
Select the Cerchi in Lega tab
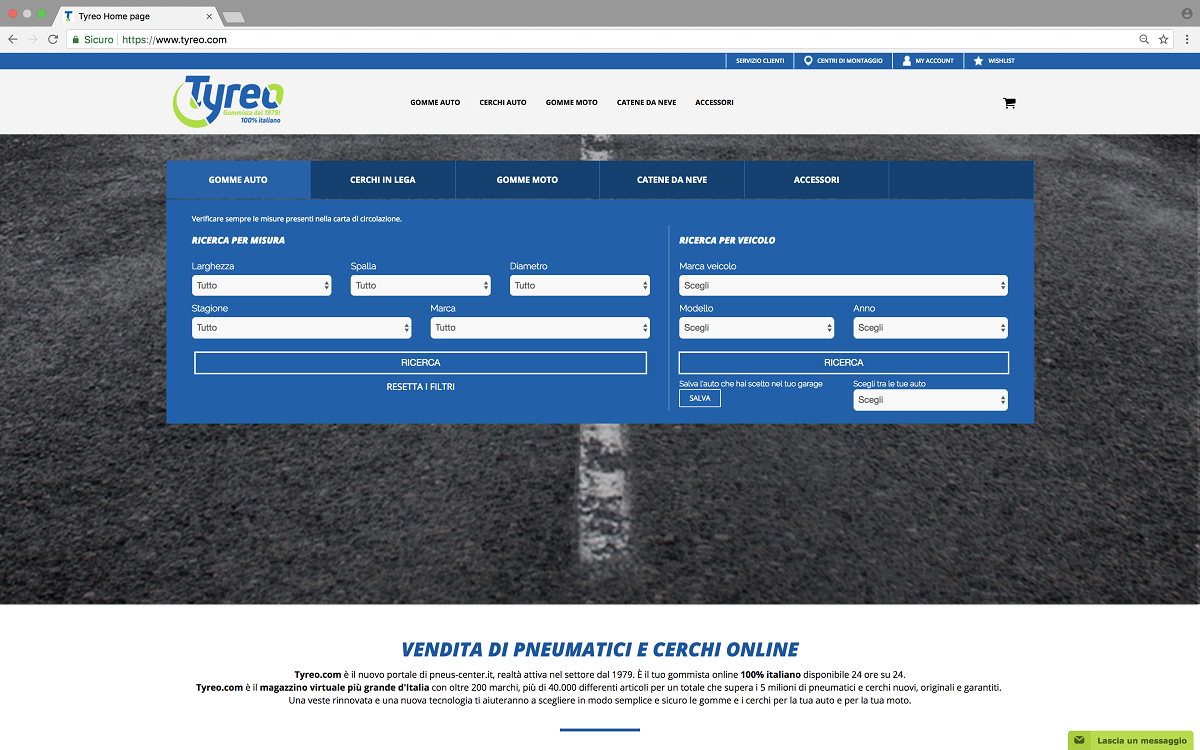pyautogui.click(x=383, y=180)
